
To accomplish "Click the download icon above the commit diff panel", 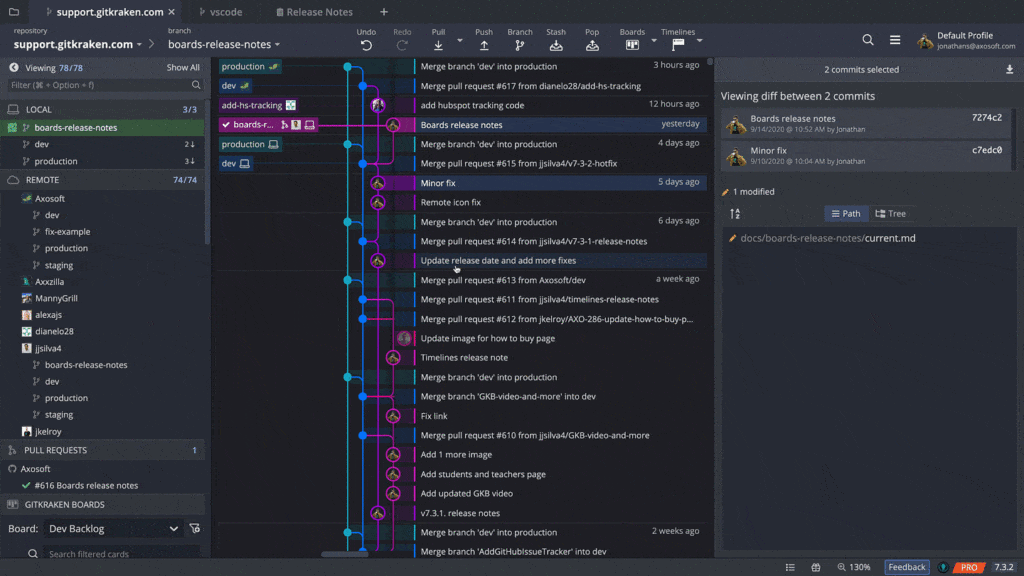I will 1008,68.
